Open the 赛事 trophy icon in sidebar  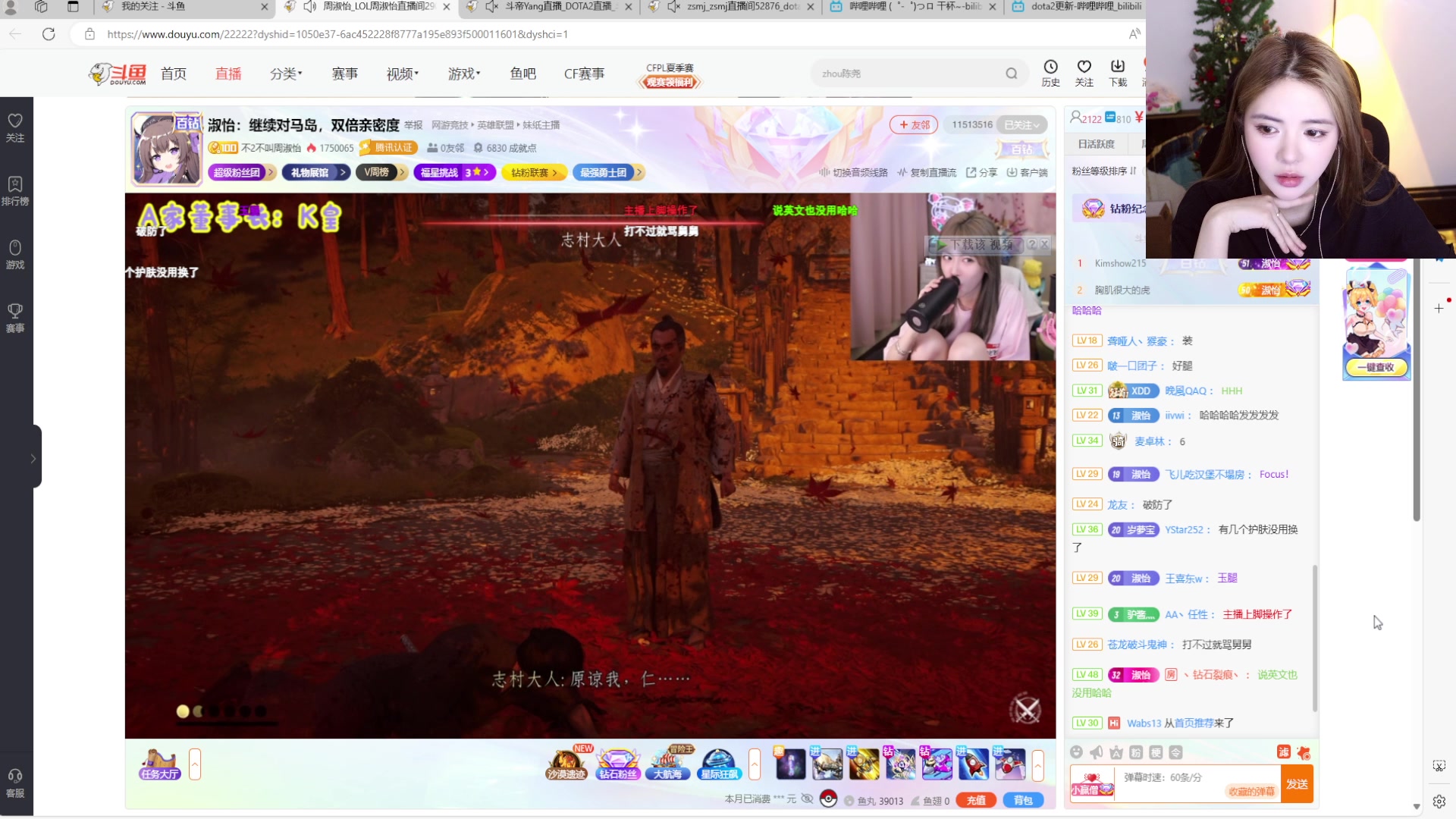[15, 318]
